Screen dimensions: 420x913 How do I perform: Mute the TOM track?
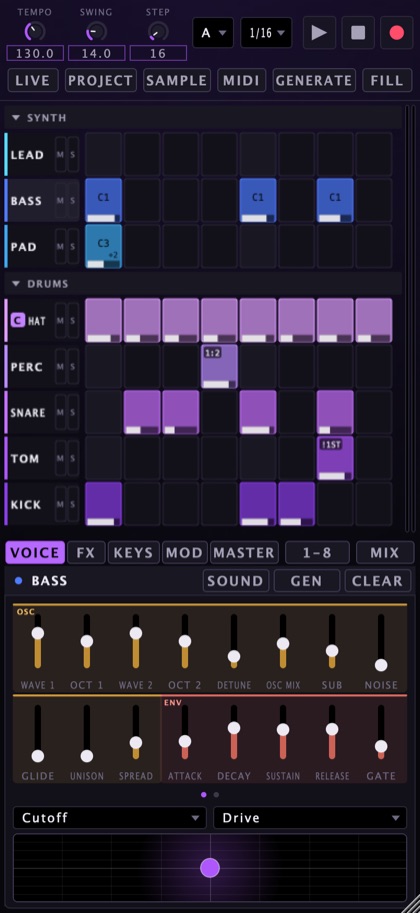tap(61, 458)
